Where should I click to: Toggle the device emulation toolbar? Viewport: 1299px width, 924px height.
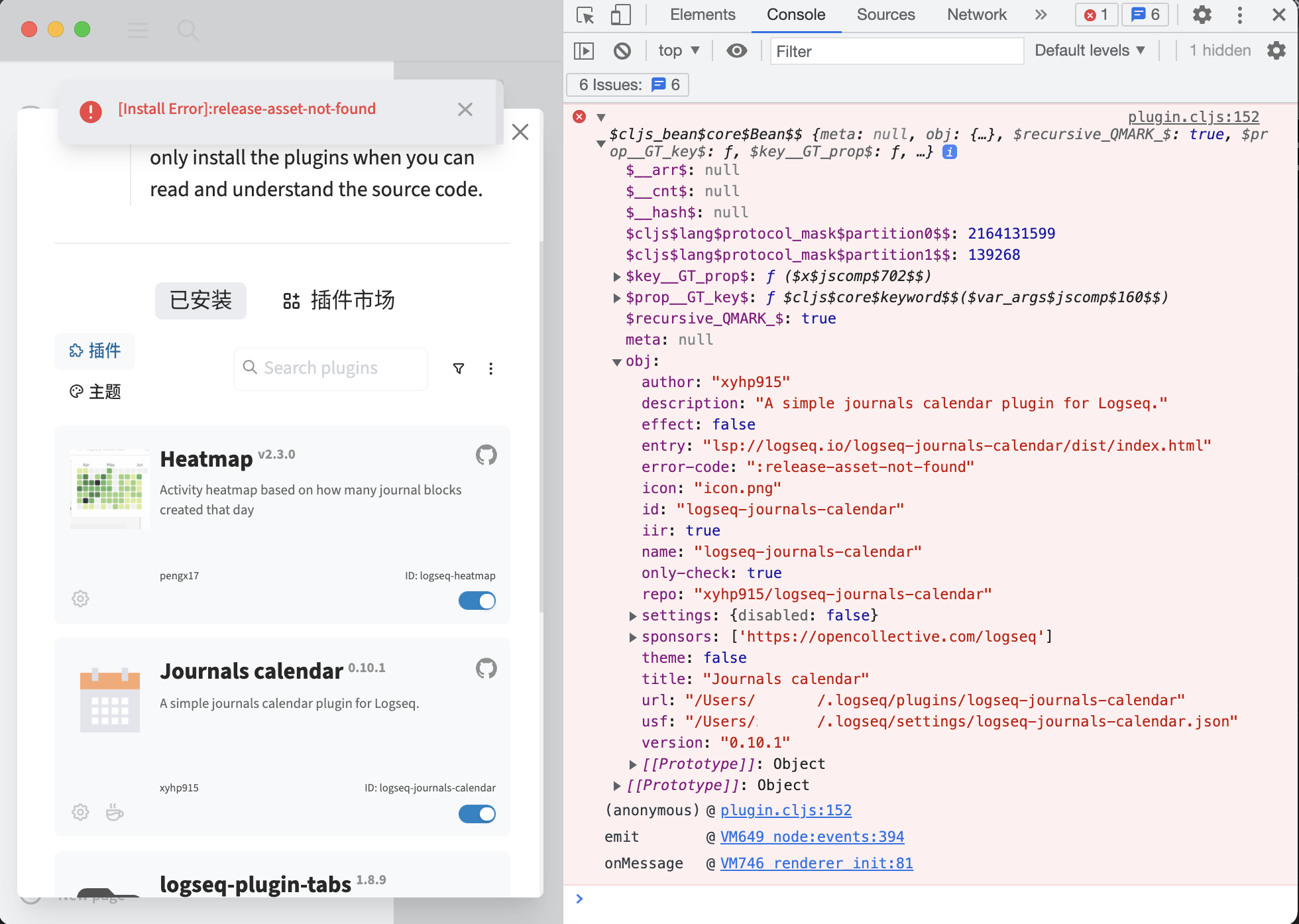pyautogui.click(x=620, y=15)
